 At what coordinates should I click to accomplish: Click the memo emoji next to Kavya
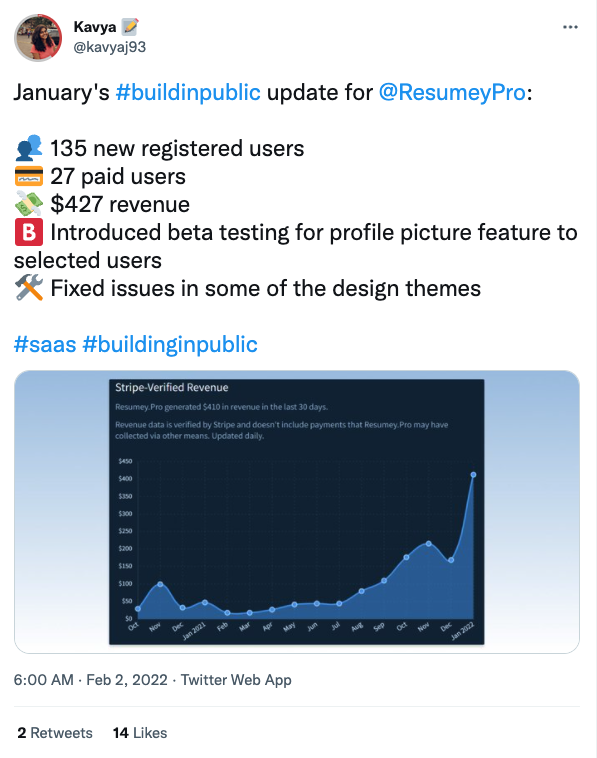point(129,27)
